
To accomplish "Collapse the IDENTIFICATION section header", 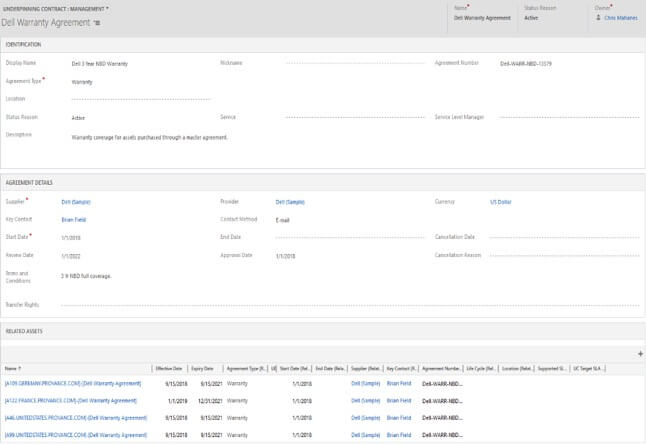I will coord(23,44).
